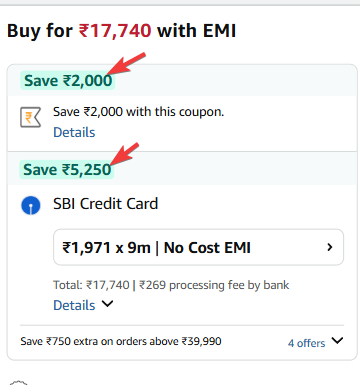Click the Total ₹17,740 processing fee text
The width and height of the screenshot is (360, 385).
coord(171,285)
